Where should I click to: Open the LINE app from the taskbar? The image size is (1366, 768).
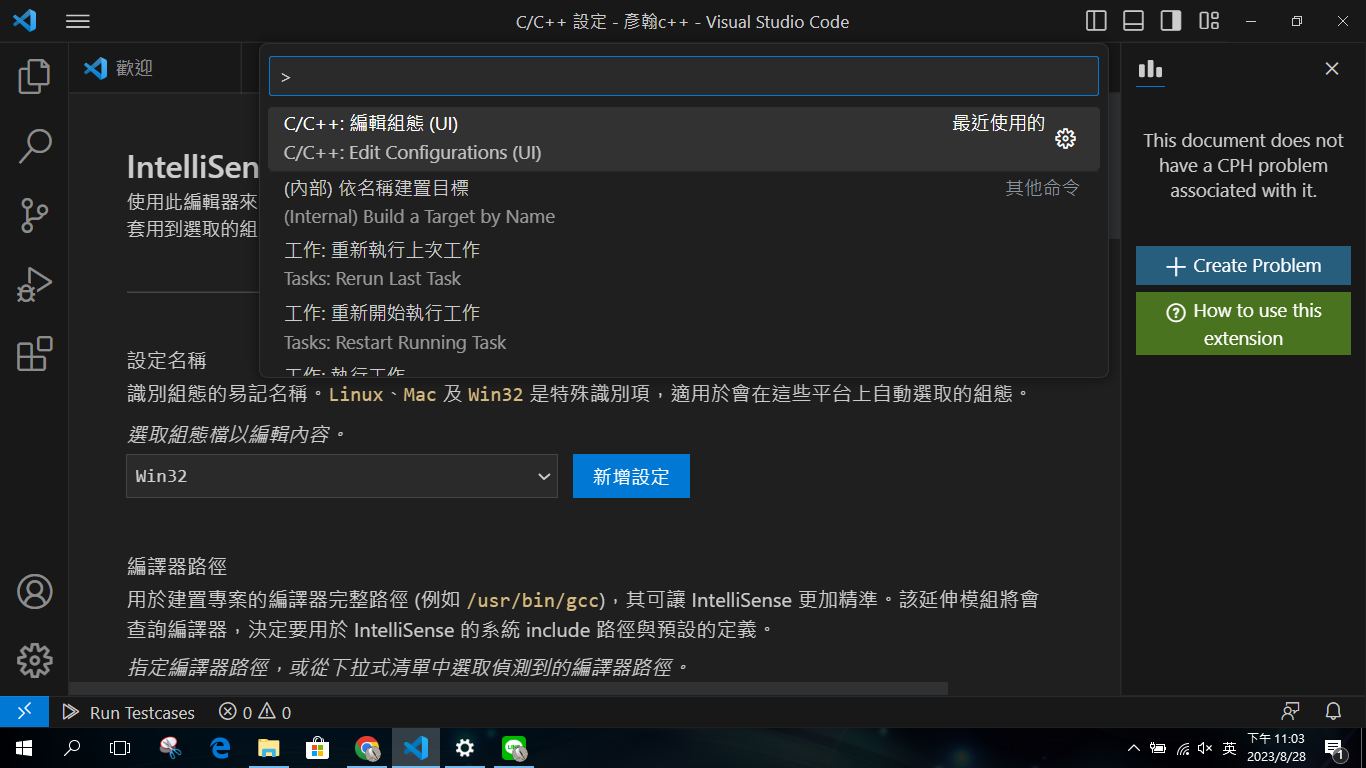coord(514,747)
